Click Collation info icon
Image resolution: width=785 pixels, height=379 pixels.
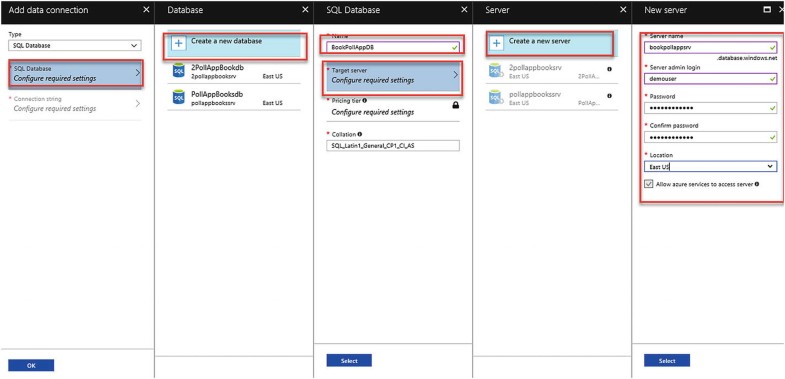[359, 134]
